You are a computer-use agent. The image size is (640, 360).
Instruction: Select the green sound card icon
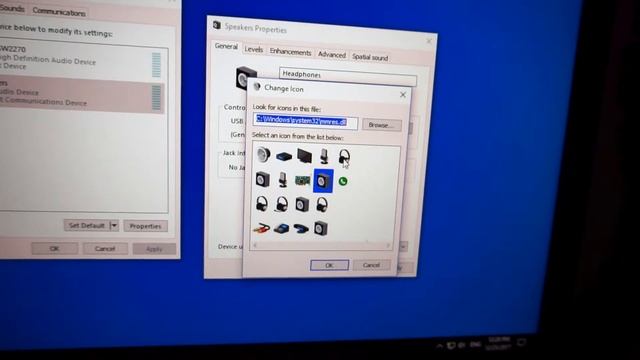pyautogui.click(x=302, y=180)
